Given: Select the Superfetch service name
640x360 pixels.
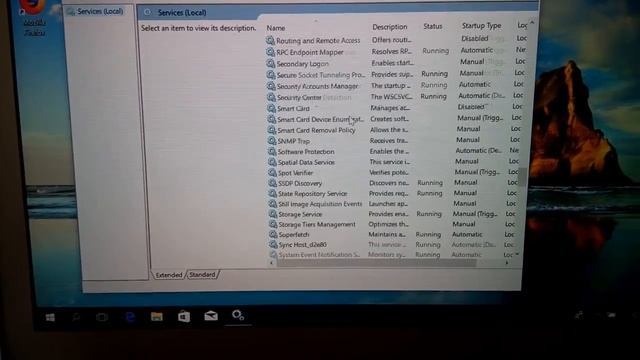Looking at the screenshot, I should 294,235.
